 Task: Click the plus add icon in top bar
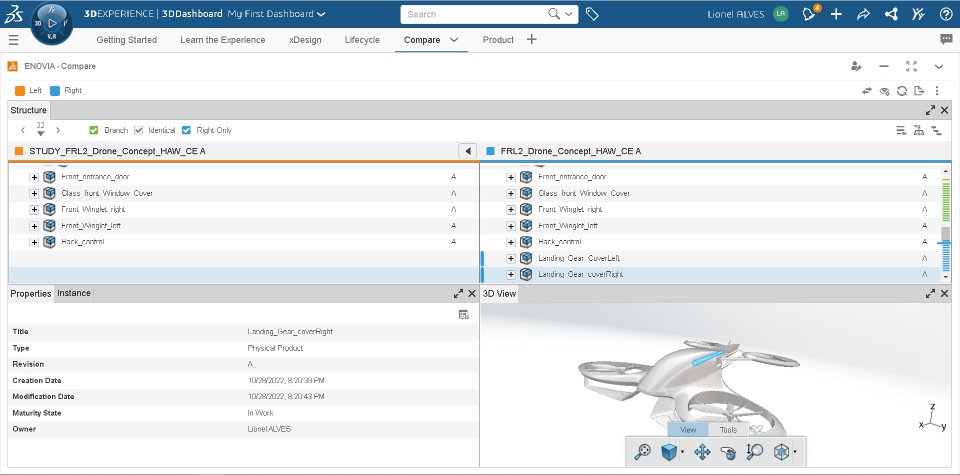click(836, 14)
